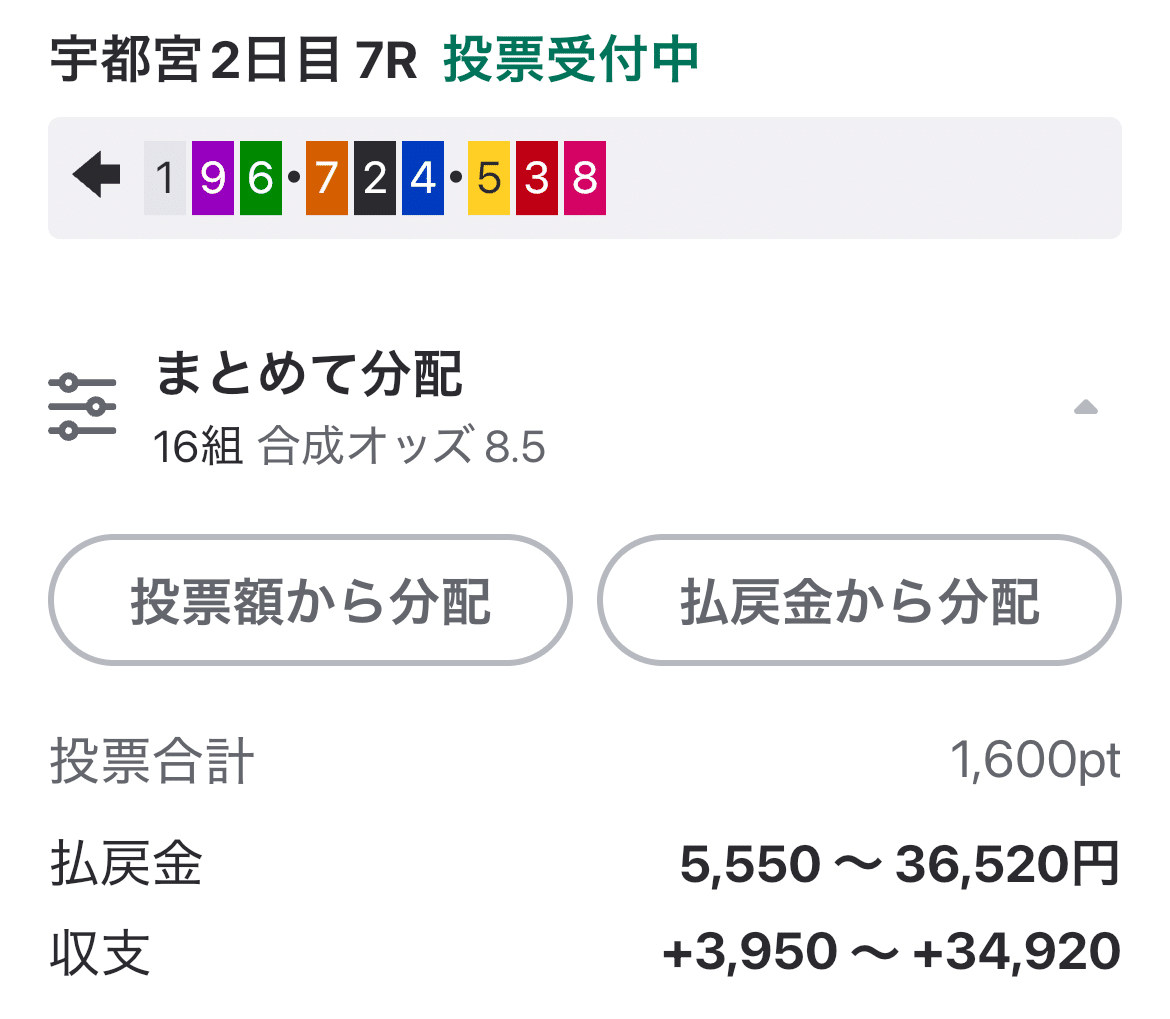The width and height of the screenshot is (1170, 1019).
Task: Expand the 16組 combinations list
Action: pos(193,445)
